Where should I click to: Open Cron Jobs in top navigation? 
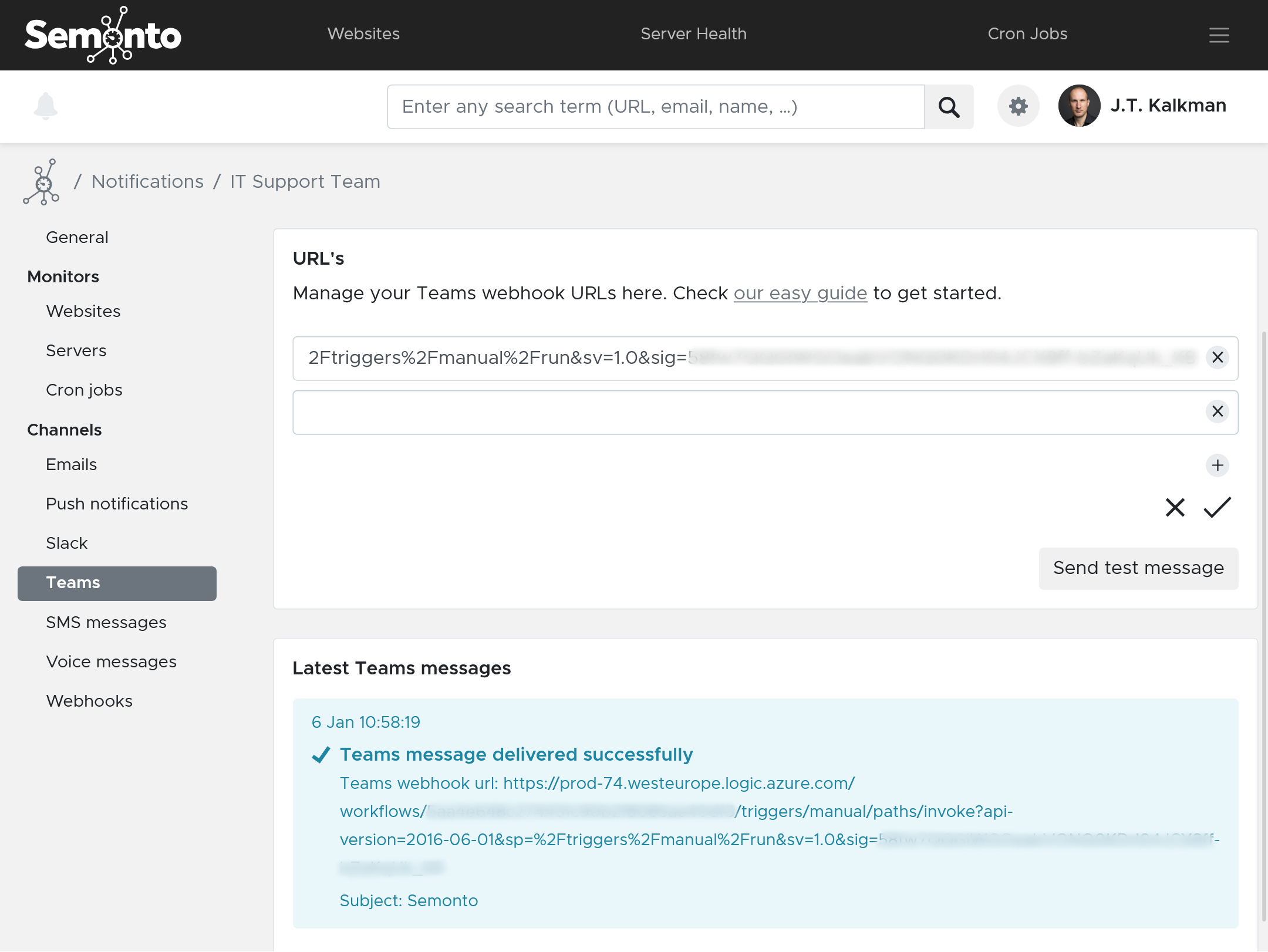pyautogui.click(x=1027, y=34)
